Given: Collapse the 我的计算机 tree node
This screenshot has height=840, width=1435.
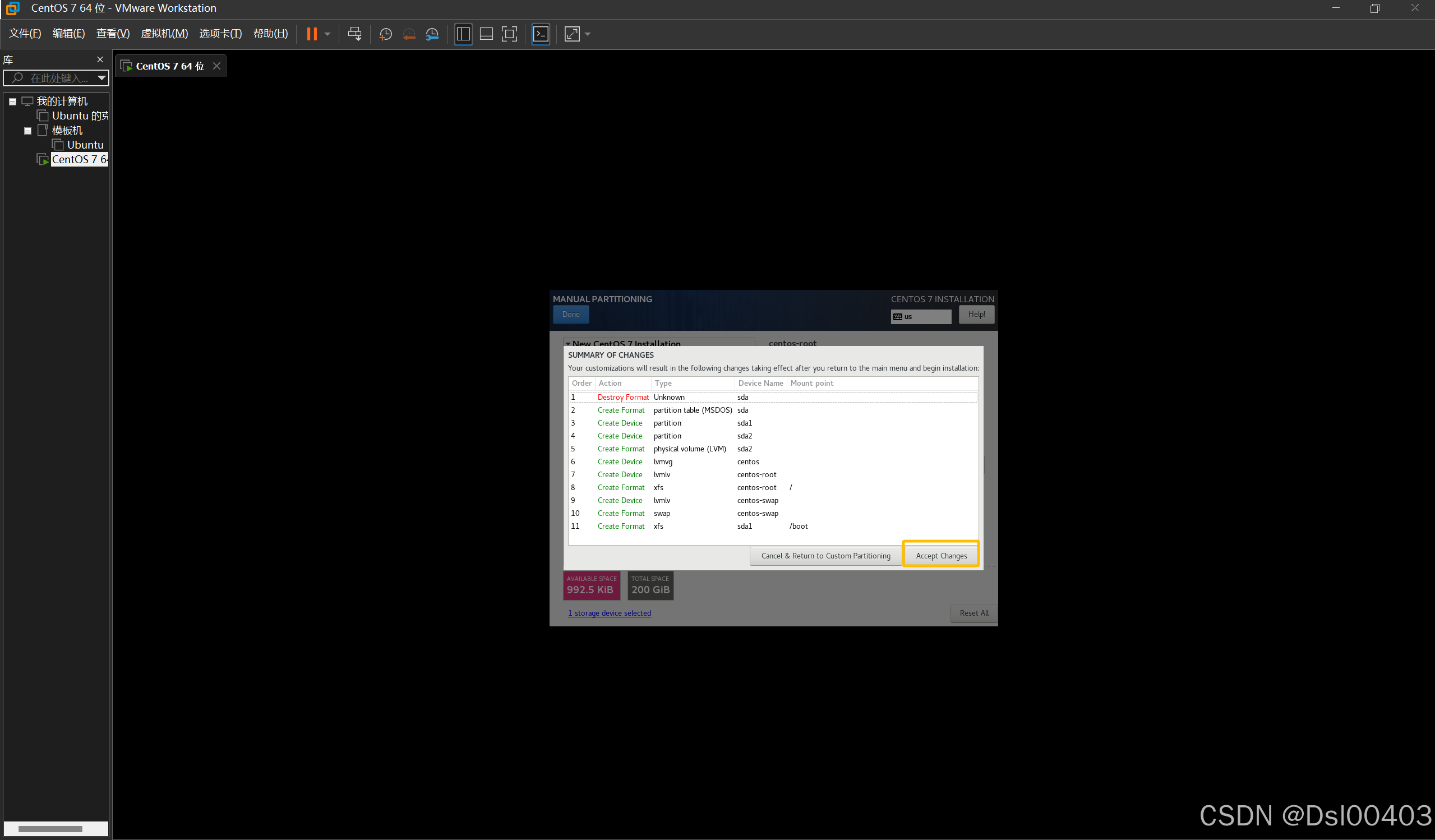Looking at the screenshot, I should (x=12, y=101).
